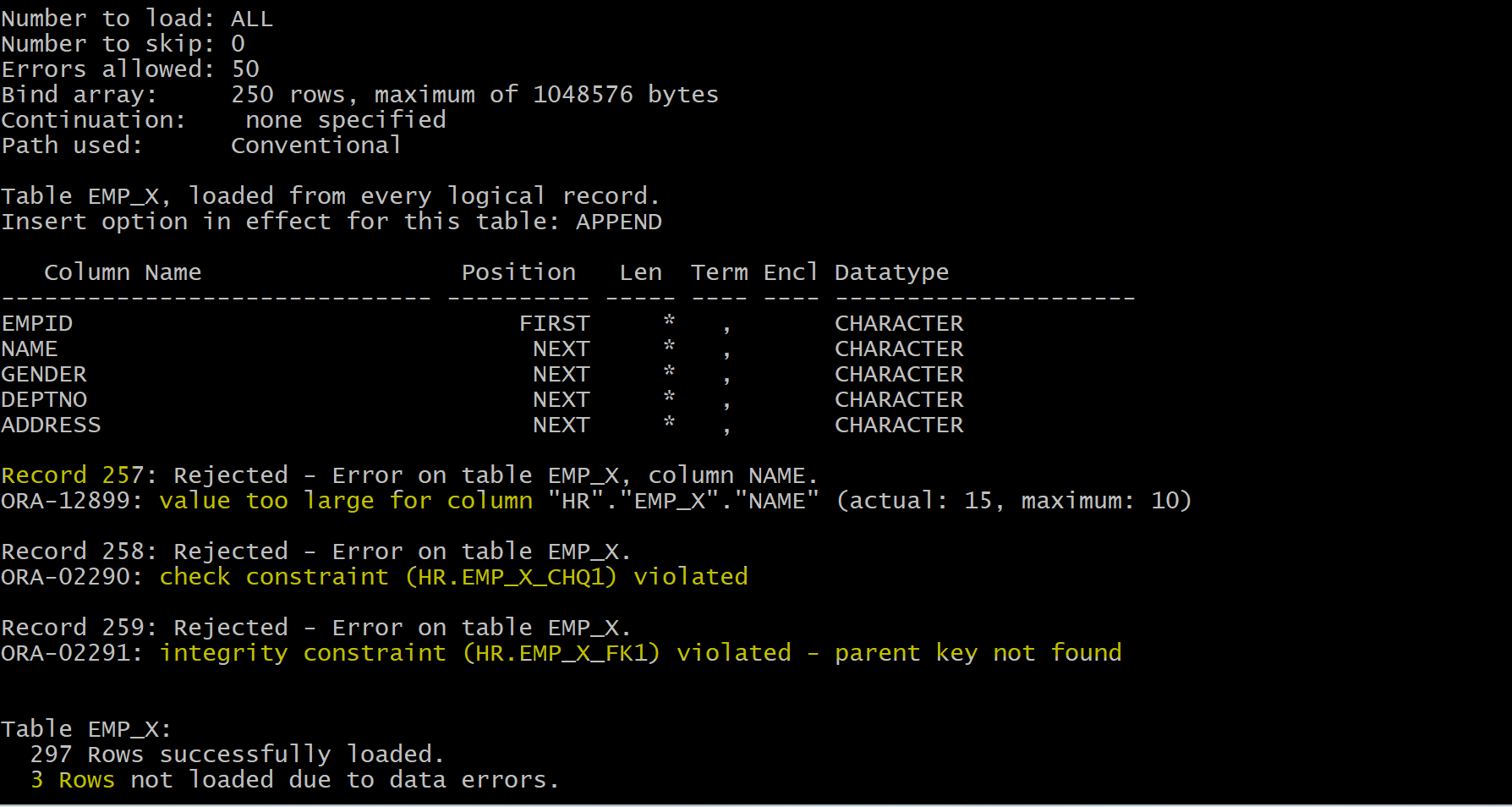The width and height of the screenshot is (1512, 807).
Task: Click the "Column Name" header
Action: (123, 272)
